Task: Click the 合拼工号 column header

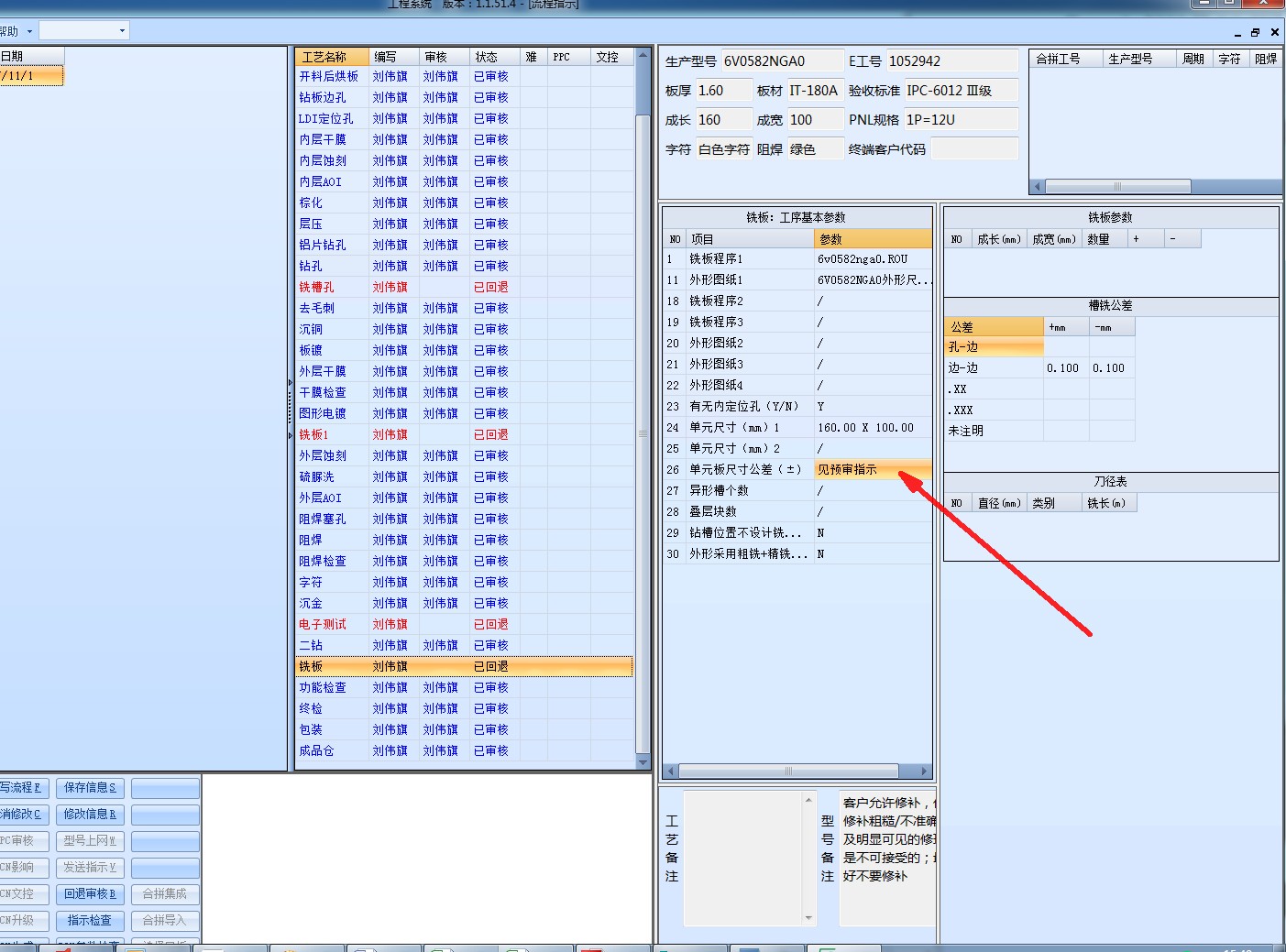Action: point(1067,59)
